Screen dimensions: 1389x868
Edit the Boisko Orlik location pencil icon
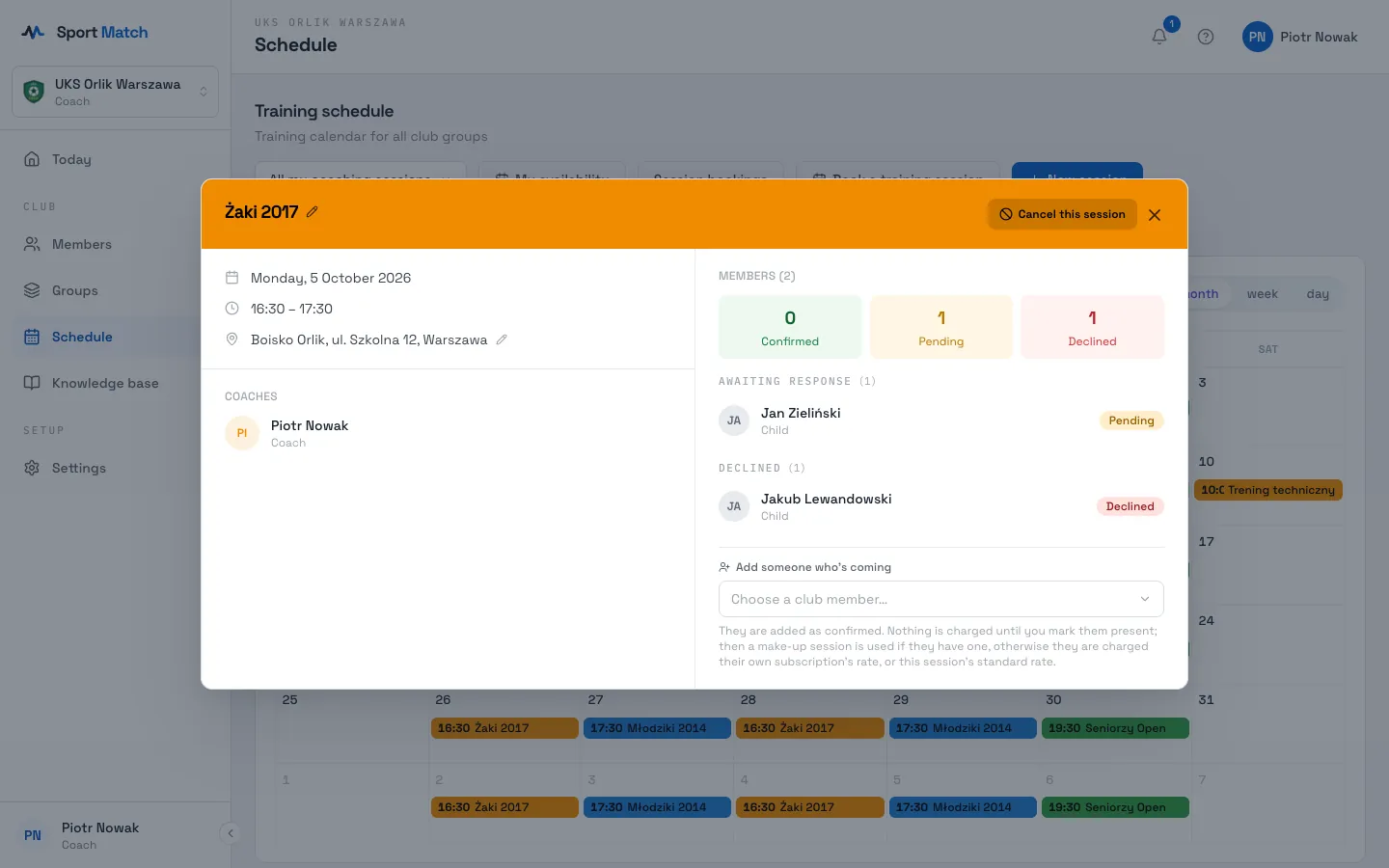[x=502, y=339]
